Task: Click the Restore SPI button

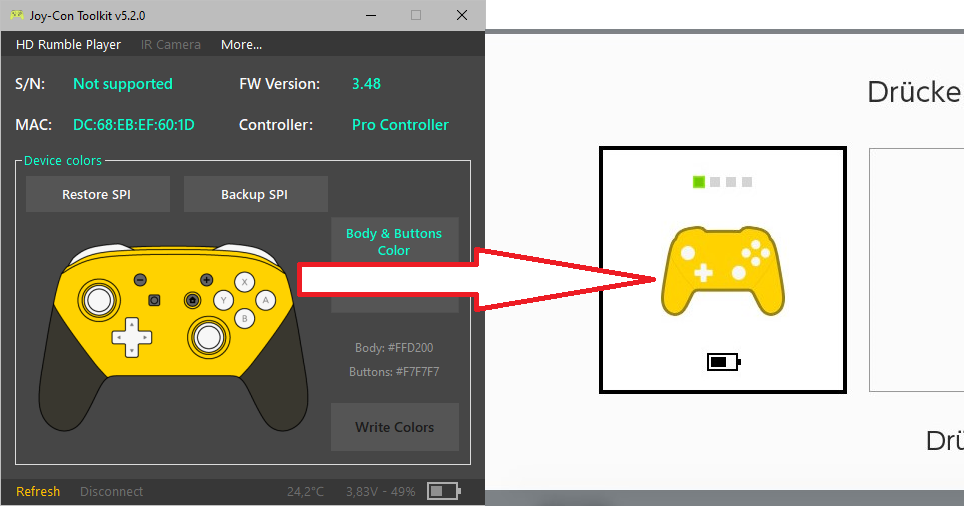Action: click(98, 194)
